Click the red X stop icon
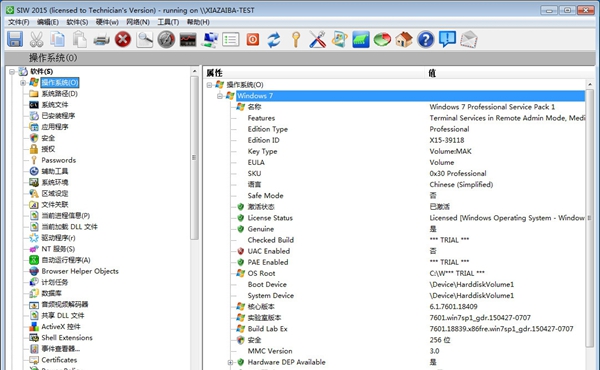This screenshot has width=600, height=370. (123, 39)
